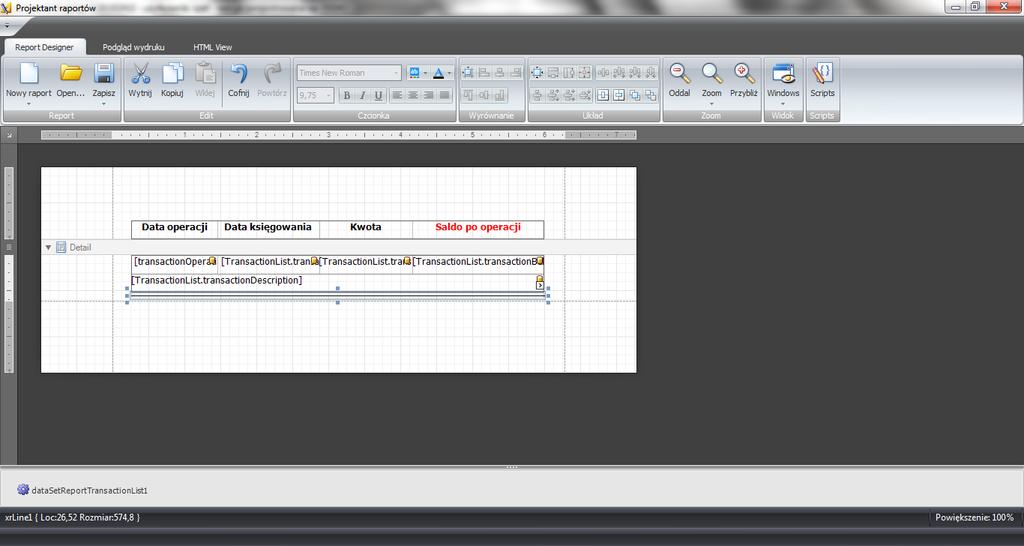The image size is (1024, 546).
Task: Click make same size icon in Układ
Action: pos(585,72)
